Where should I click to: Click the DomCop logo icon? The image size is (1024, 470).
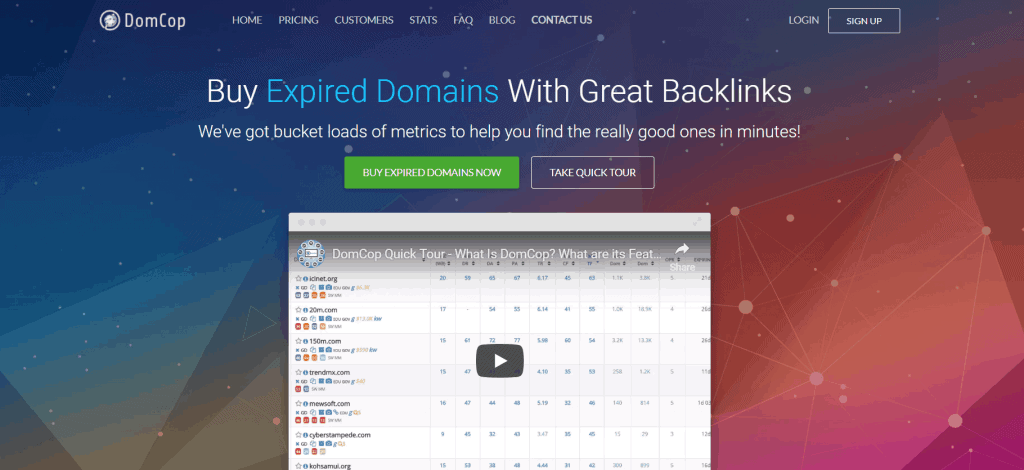tap(110, 20)
